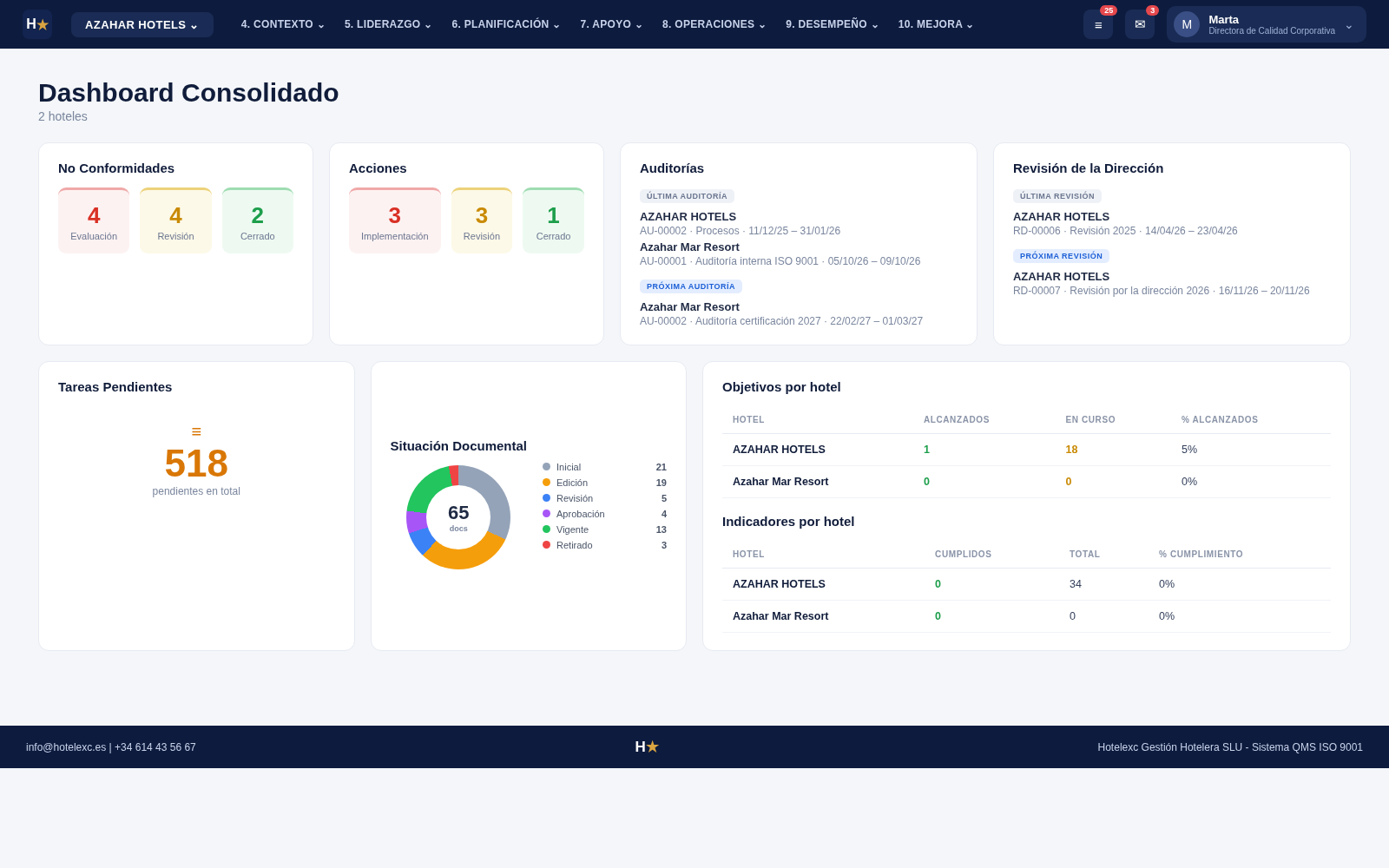Open the 9. DESEMPEÑO menu

(x=832, y=24)
